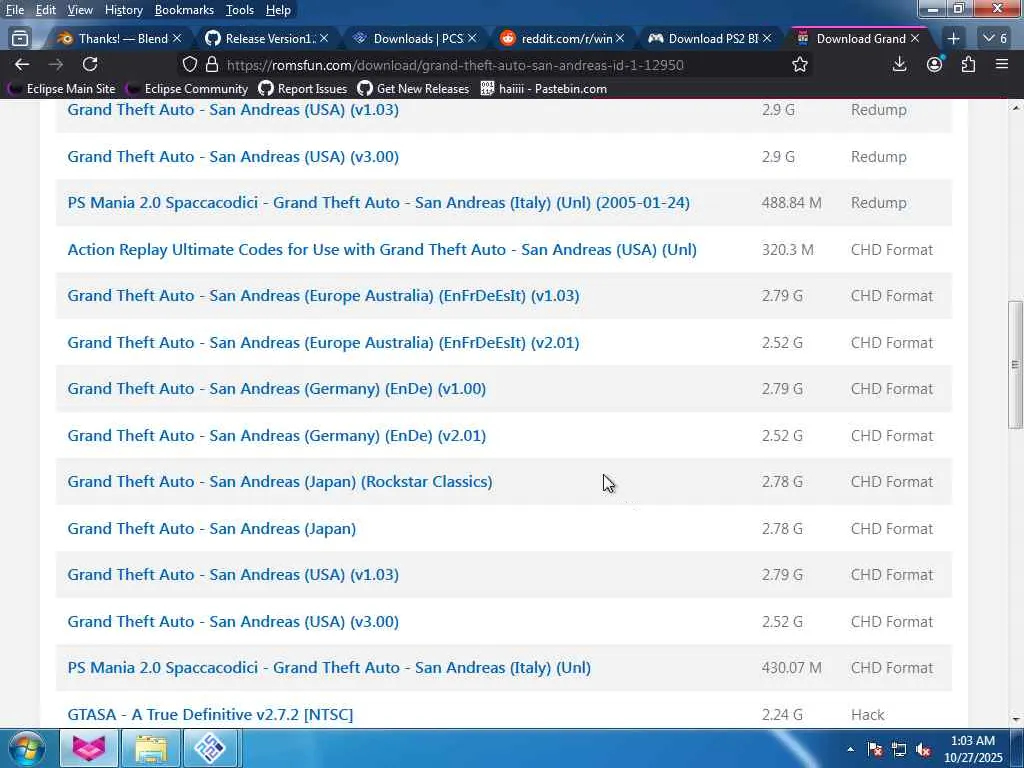The height and width of the screenshot is (768, 1024).
Task: Open the File menu
Action: (14, 10)
